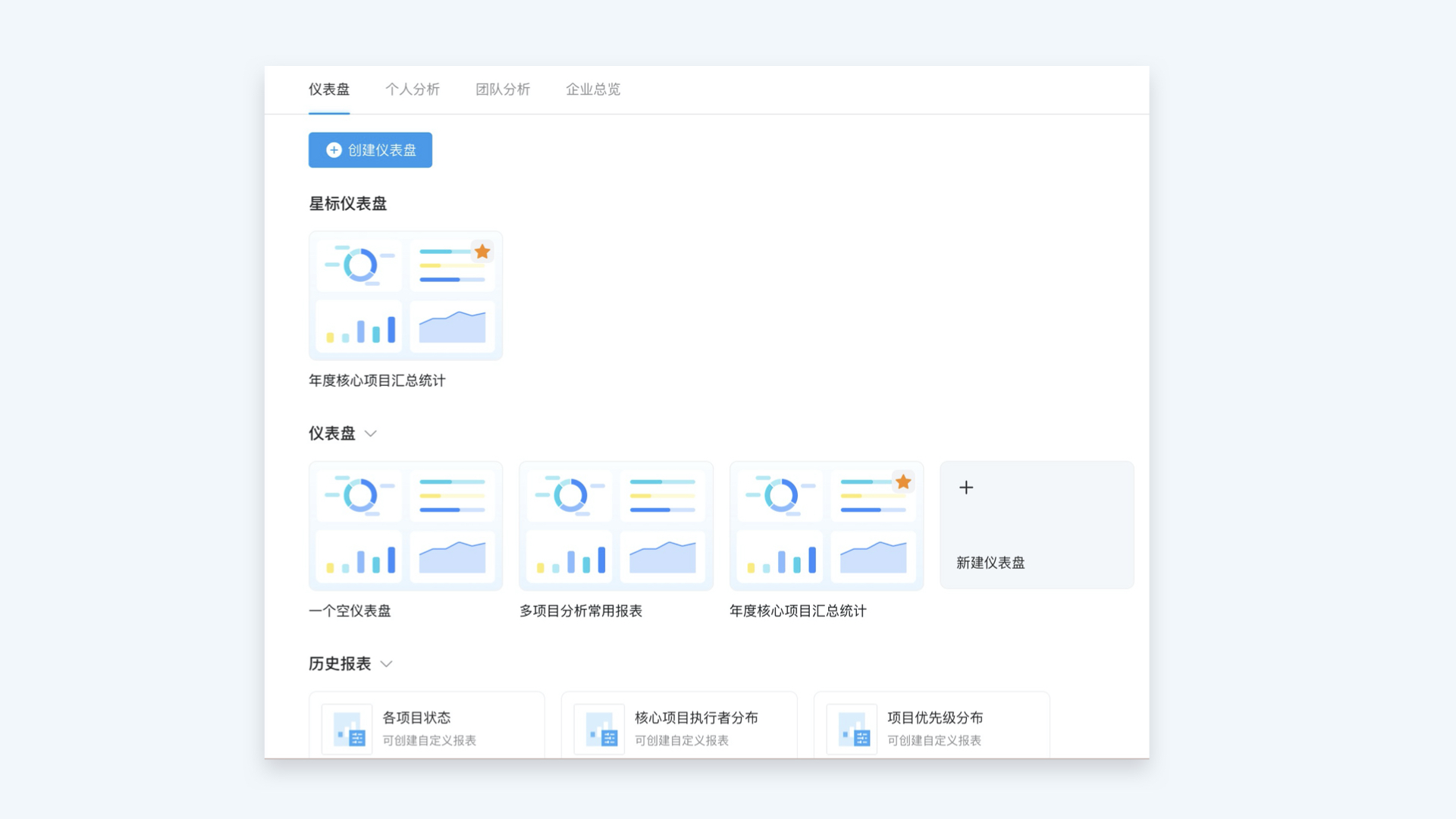Open the 企业总览 tab
Viewport: 1456px width, 819px height.
[x=592, y=89]
